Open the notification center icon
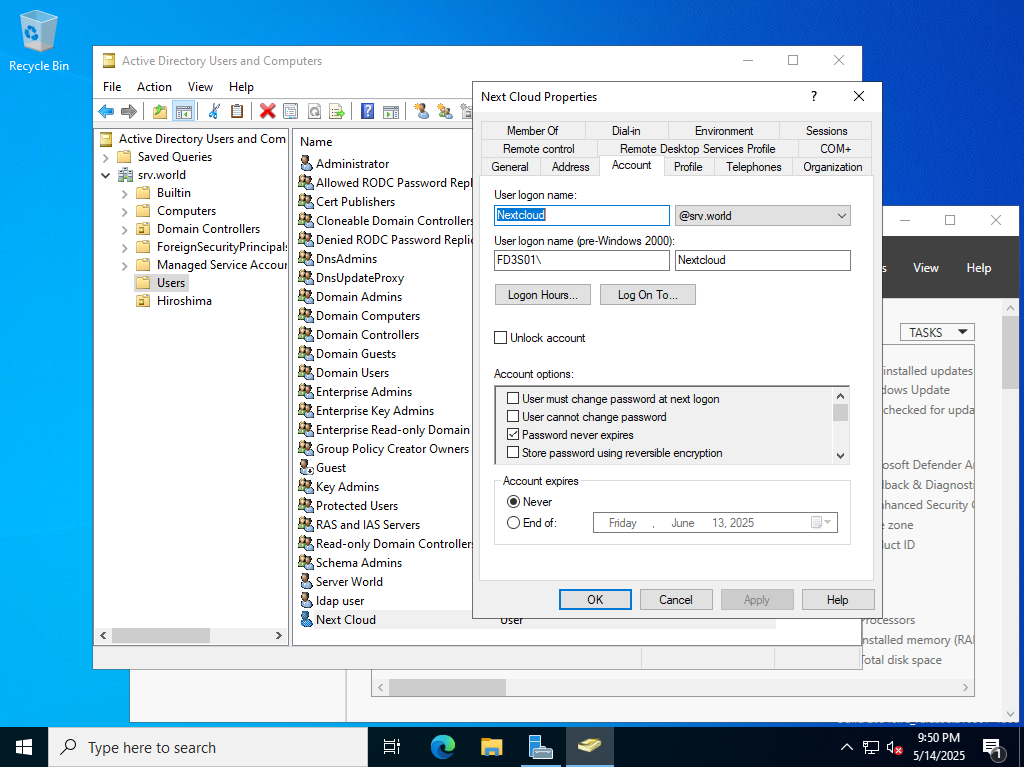 (992, 749)
